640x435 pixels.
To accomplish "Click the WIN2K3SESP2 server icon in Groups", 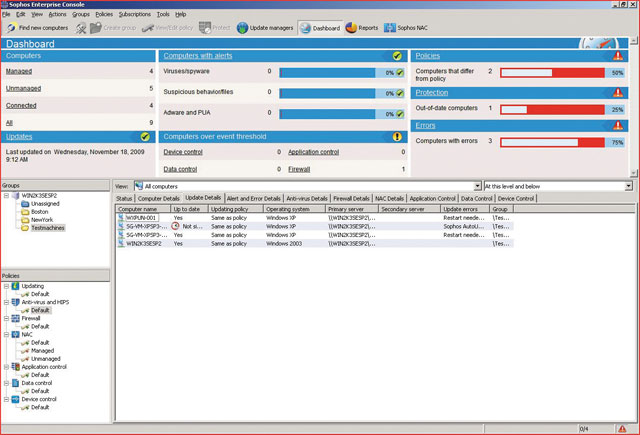I will point(16,195).
